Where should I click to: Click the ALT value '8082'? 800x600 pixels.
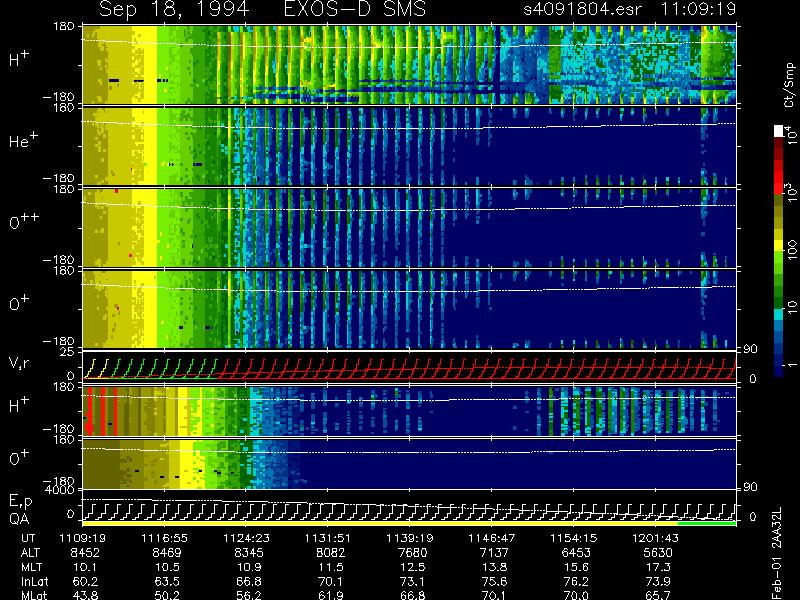(331, 553)
